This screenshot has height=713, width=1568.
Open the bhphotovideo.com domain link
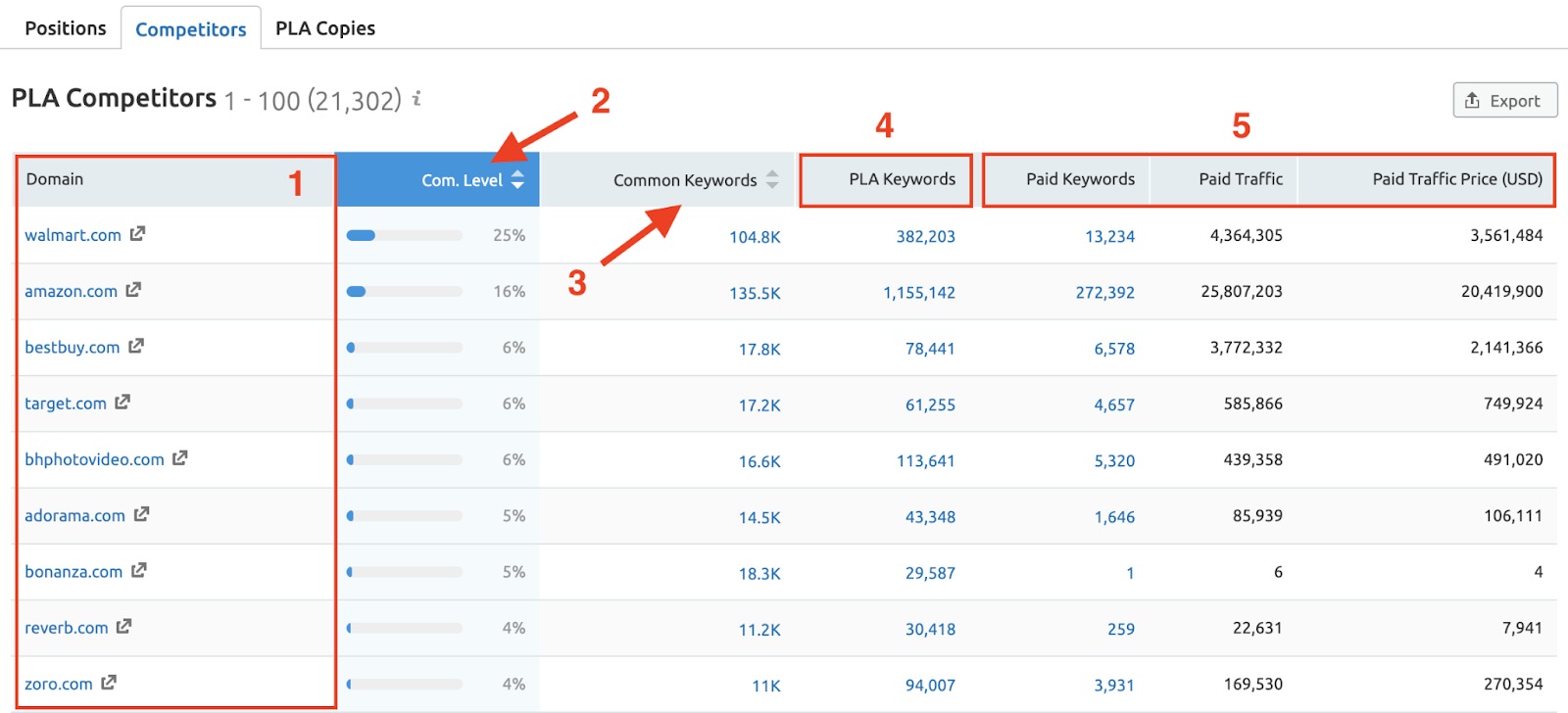coord(95,459)
